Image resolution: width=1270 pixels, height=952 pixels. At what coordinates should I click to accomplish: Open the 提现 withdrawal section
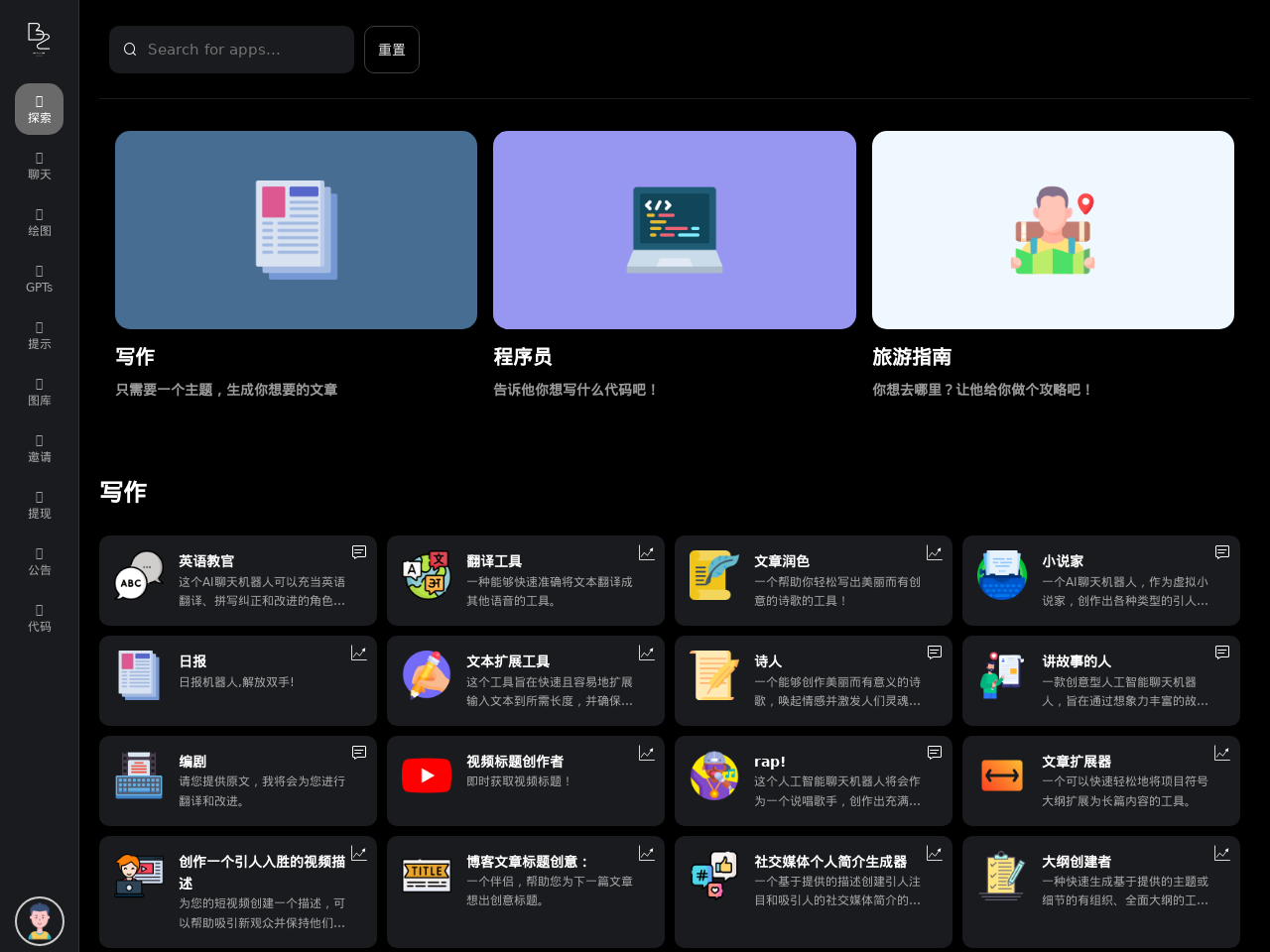coord(39,504)
